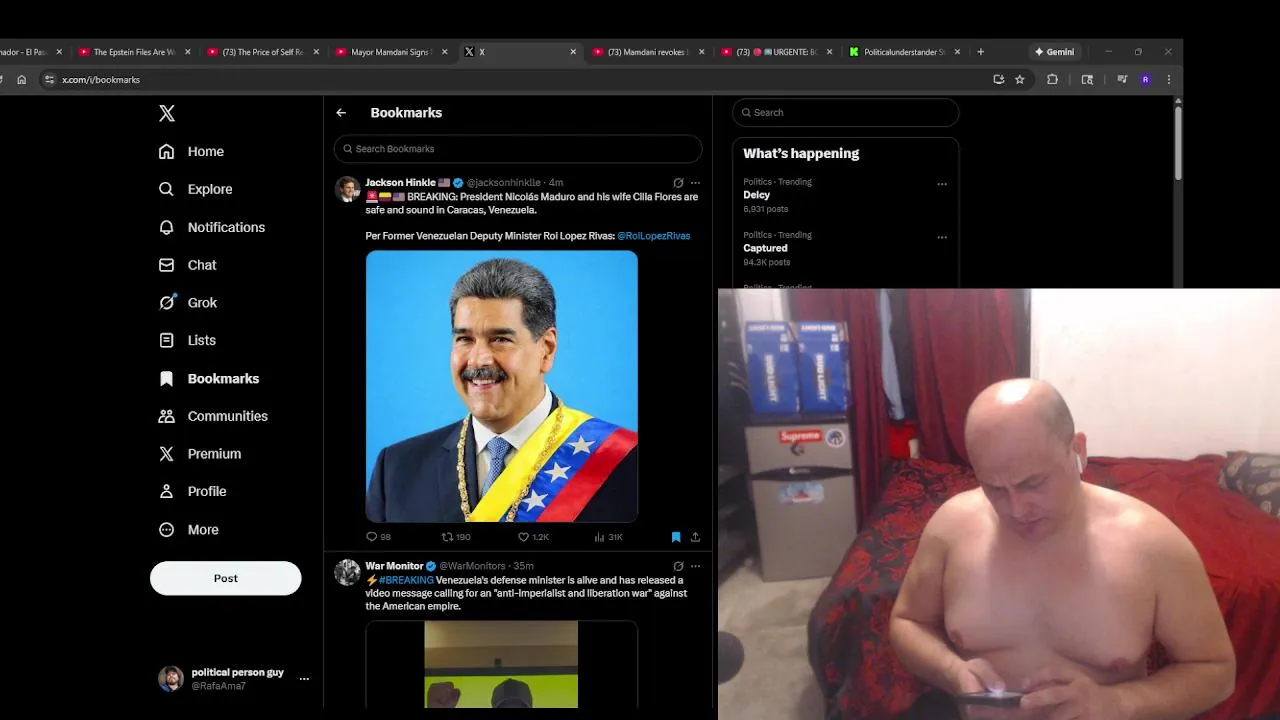Click Grok explain icon on War Monitor post
This screenshot has width=1280, height=720.
[x=678, y=566]
